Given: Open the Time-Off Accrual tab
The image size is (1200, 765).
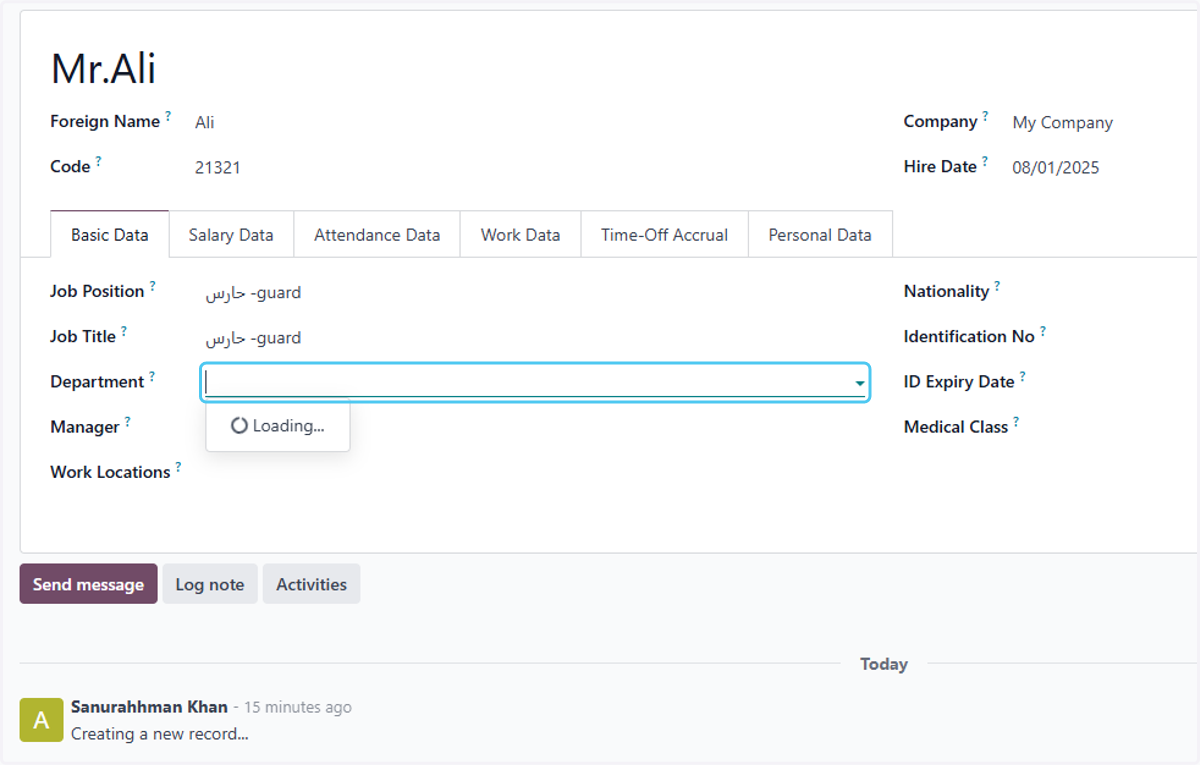Looking at the screenshot, I should coord(664,235).
